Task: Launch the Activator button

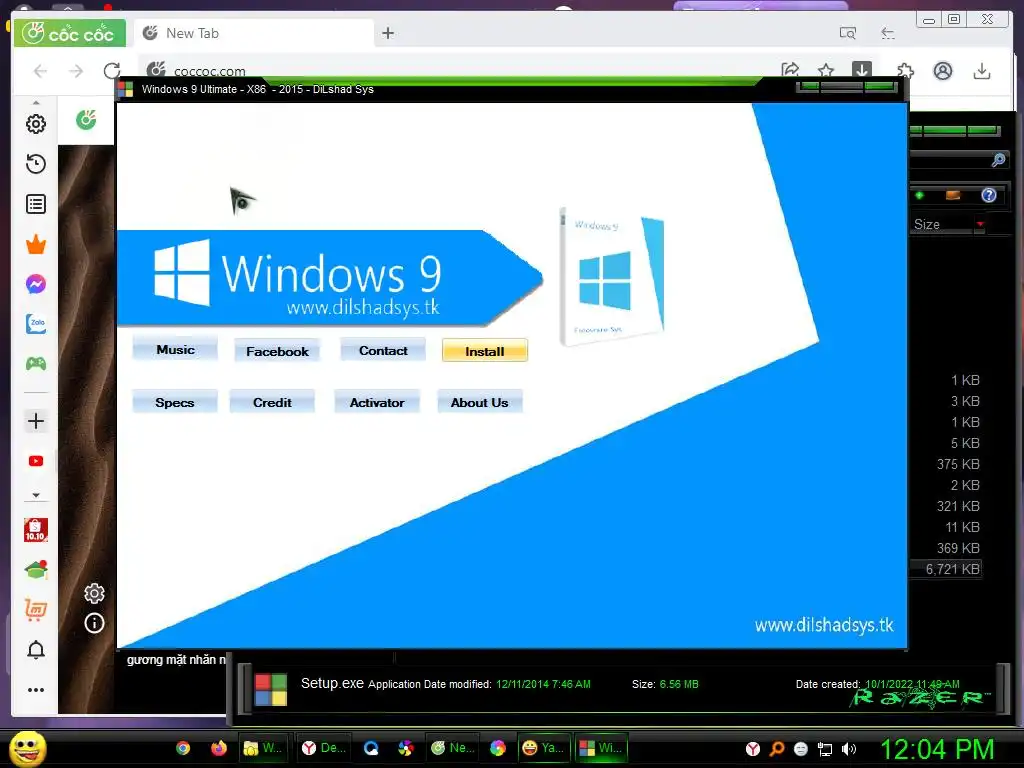Action: (x=377, y=402)
